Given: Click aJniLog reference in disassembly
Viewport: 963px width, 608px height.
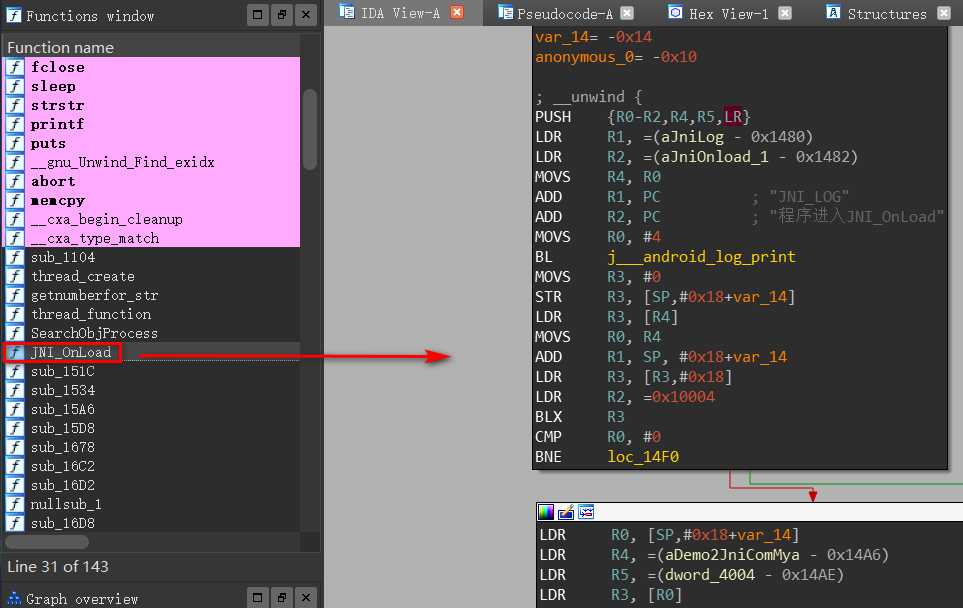Looking at the screenshot, I should pos(692,137).
